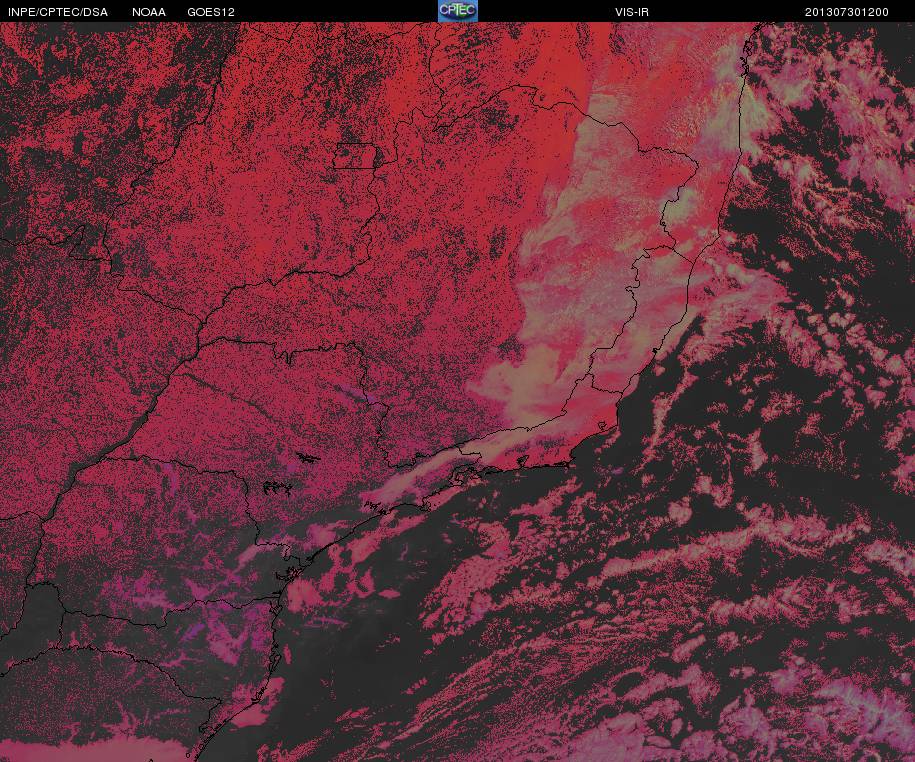Viewport: 915px width, 762px height.
Task: Select the INPE/CPTEC/DSA header label
Action: 58,12
